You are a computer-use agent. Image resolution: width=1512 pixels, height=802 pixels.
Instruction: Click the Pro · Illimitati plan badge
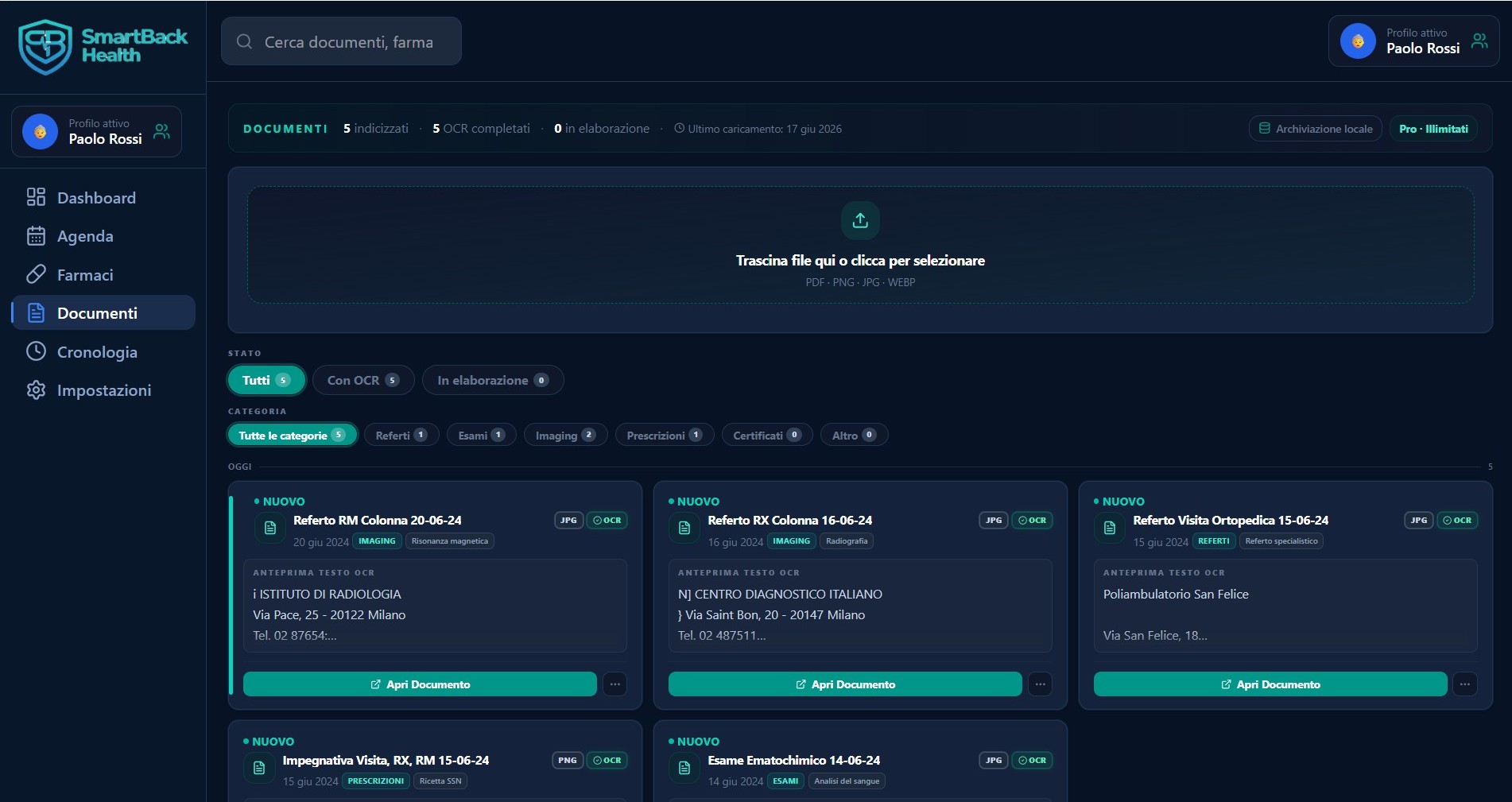pos(1433,128)
